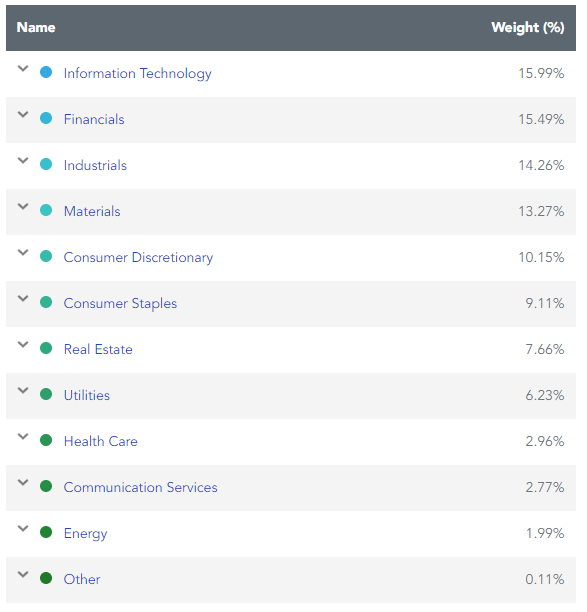
Task: Expand the Materials sector chevron
Action: pos(23,207)
